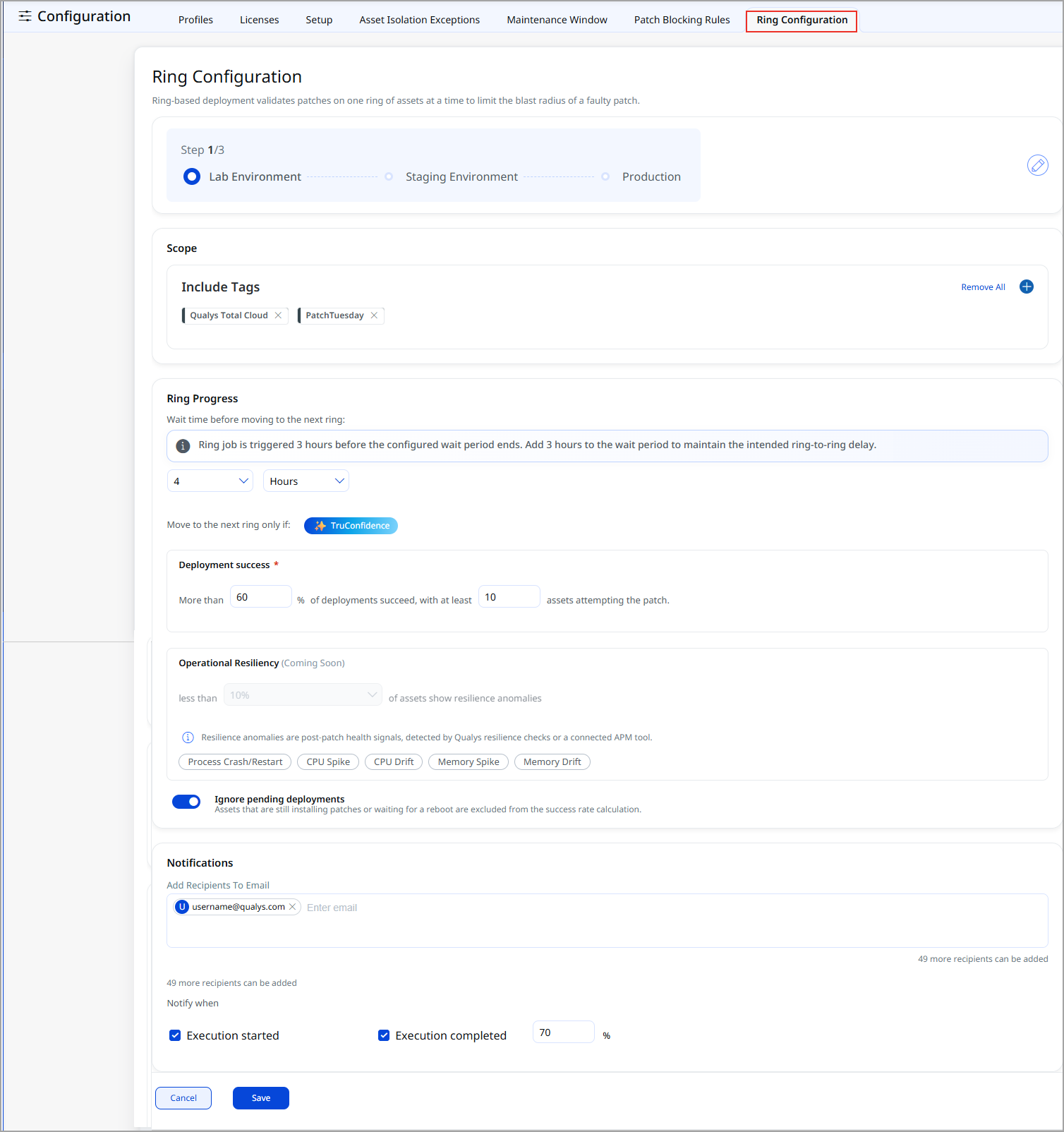This screenshot has height=1132, width=1064.
Task: Click the CPU Spike chip
Action: coord(328,762)
